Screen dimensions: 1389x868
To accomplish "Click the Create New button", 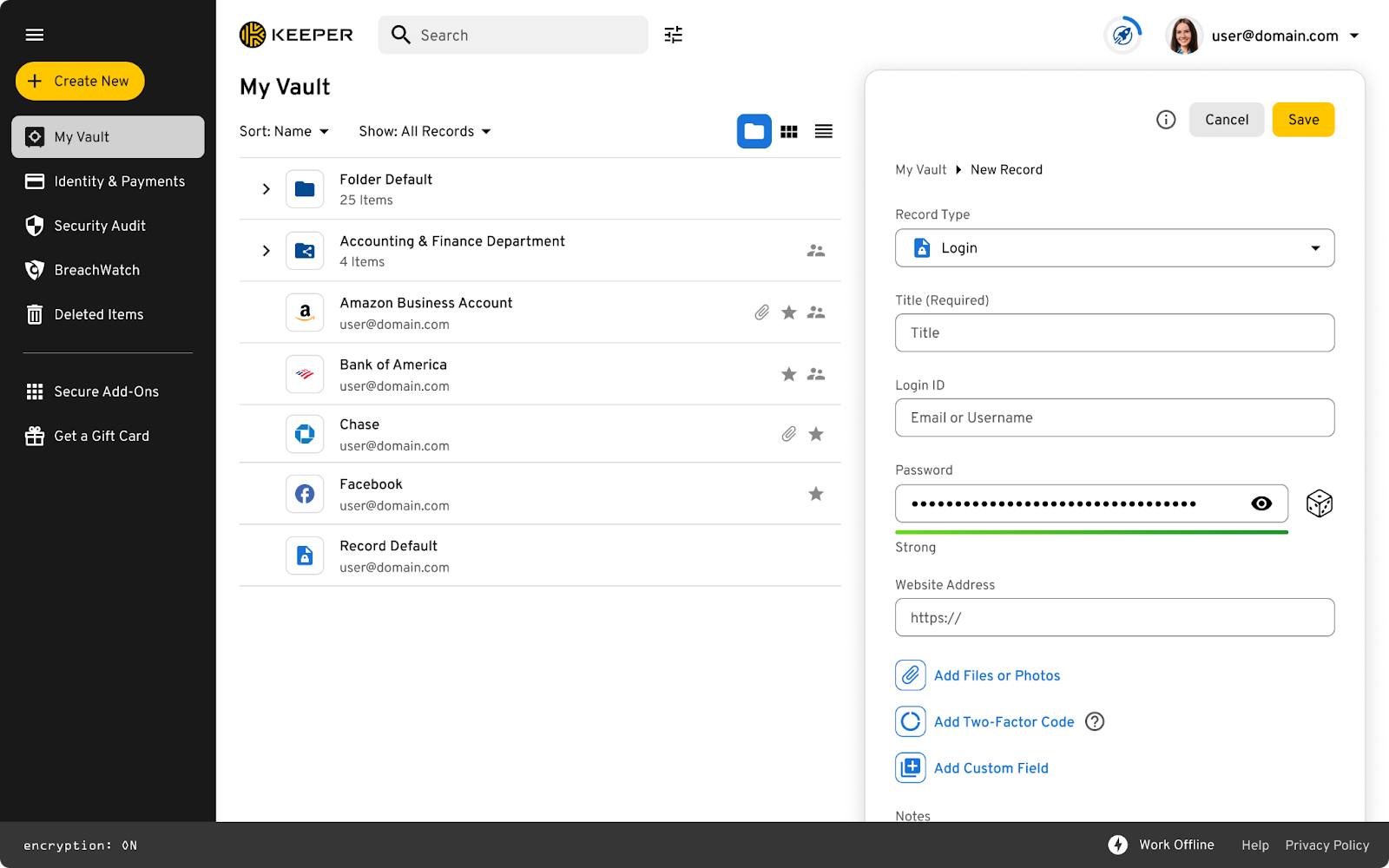I will click(80, 81).
